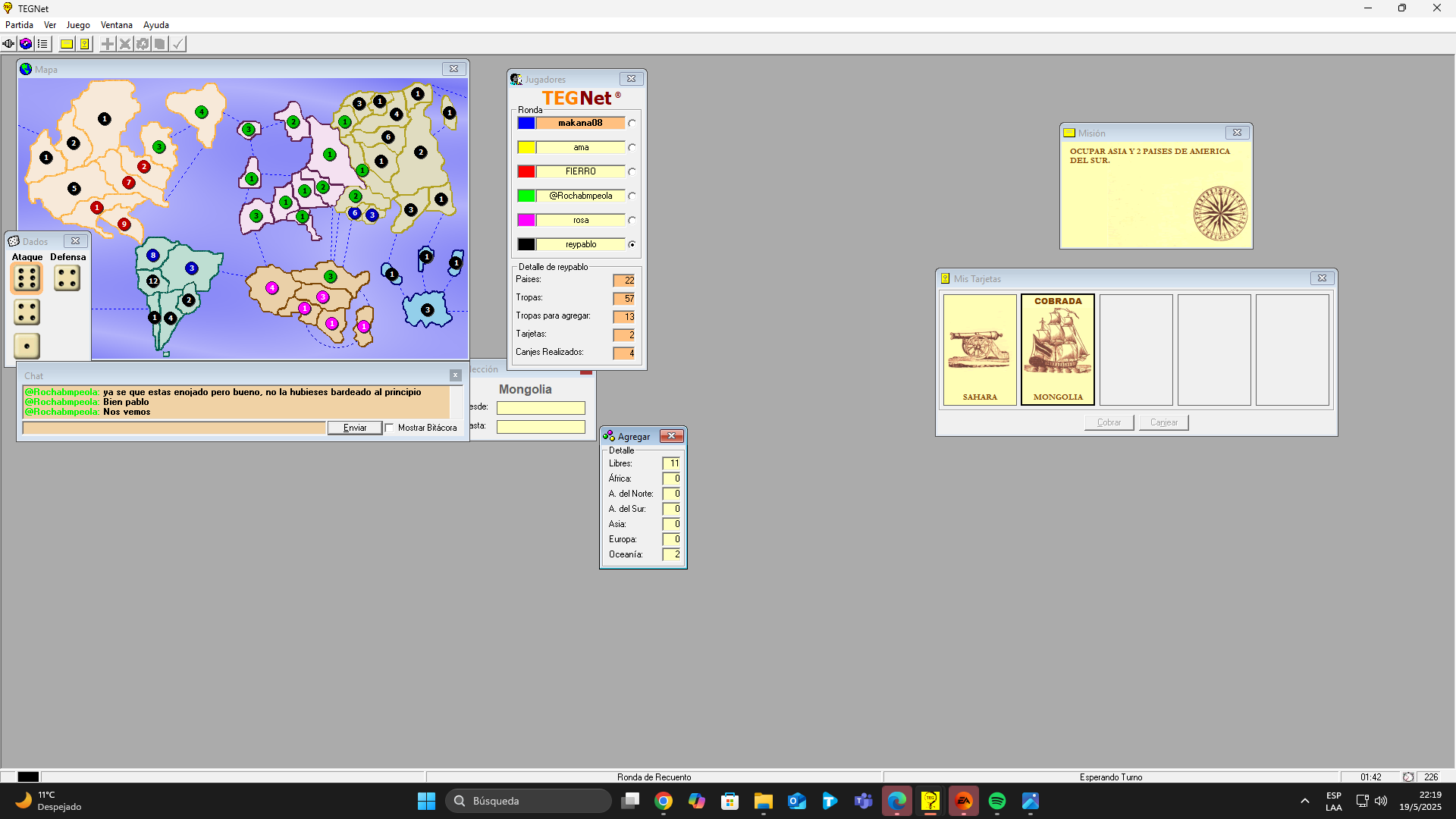Click the regroup gear toolbar icon
Screen dimensions: 1456x819
[x=143, y=44]
